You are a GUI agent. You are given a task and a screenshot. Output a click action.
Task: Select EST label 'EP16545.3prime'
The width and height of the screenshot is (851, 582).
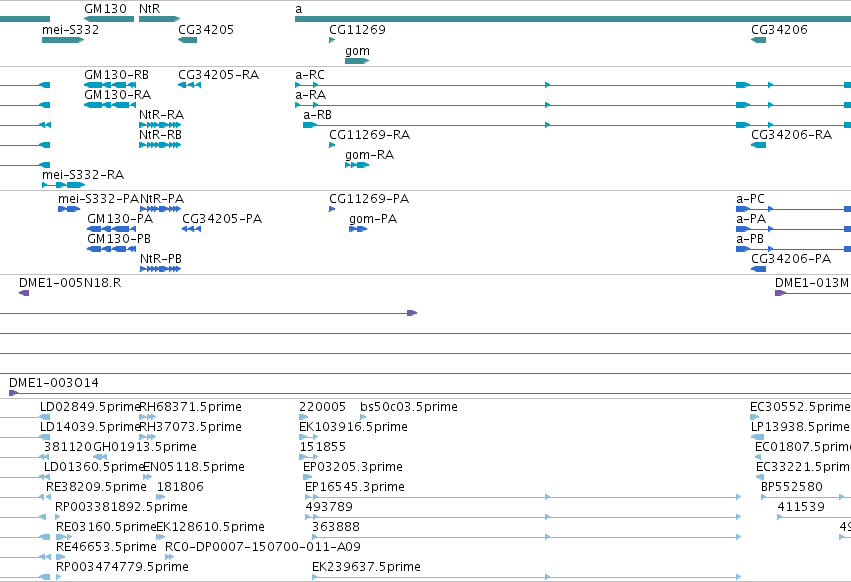click(x=355, y=487)
